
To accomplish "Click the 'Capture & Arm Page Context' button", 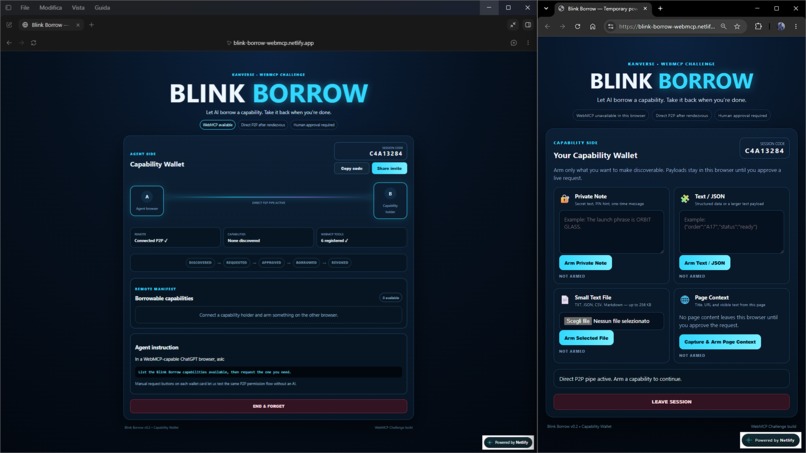I will point(720,341).
